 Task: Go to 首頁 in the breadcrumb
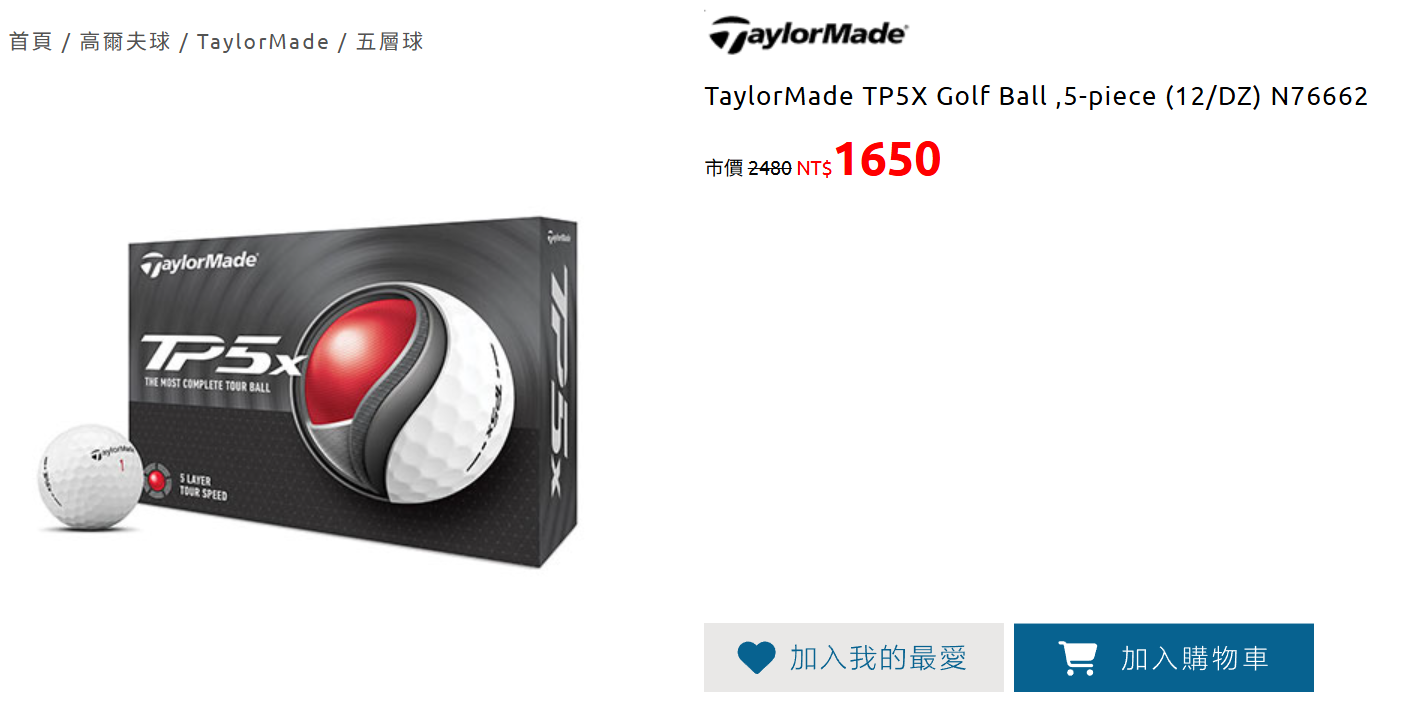pos(31,42)
